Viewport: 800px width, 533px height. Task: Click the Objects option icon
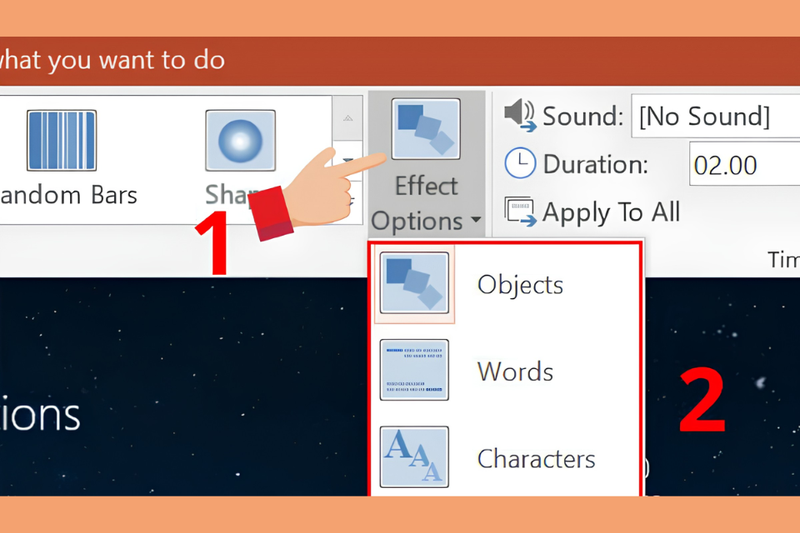414,283
